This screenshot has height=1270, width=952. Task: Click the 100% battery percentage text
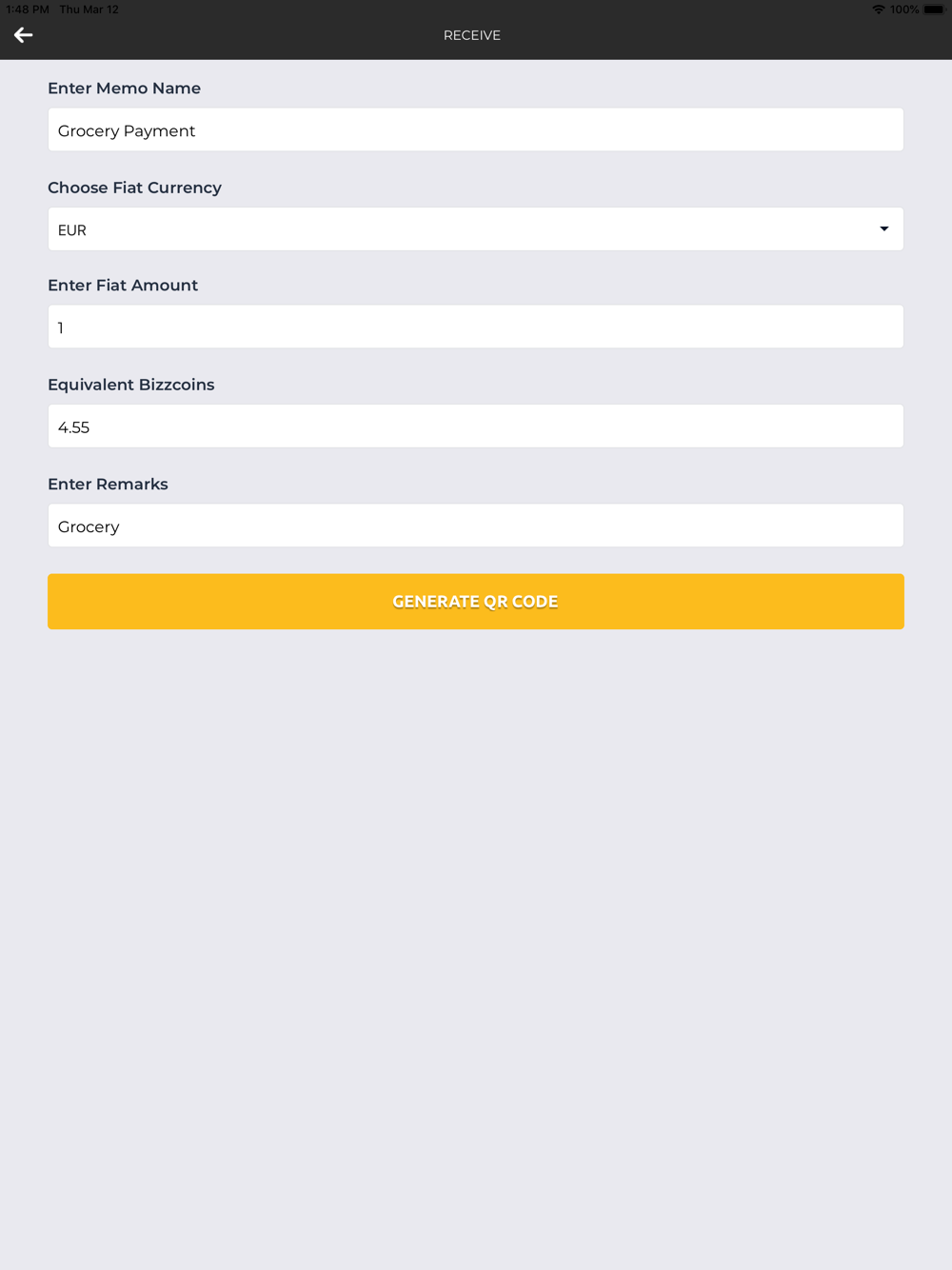click(904, 10)
